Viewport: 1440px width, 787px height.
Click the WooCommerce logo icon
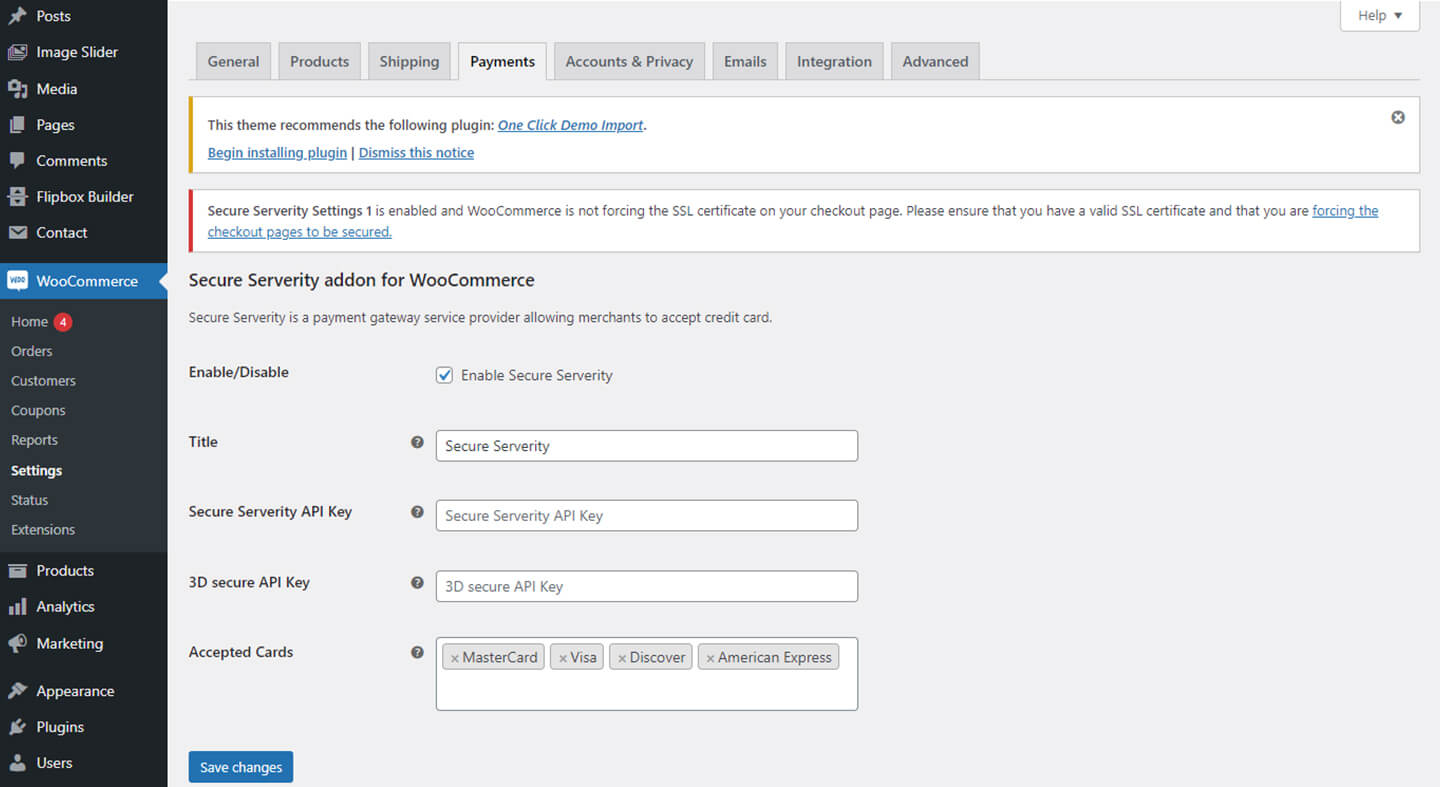17,281
